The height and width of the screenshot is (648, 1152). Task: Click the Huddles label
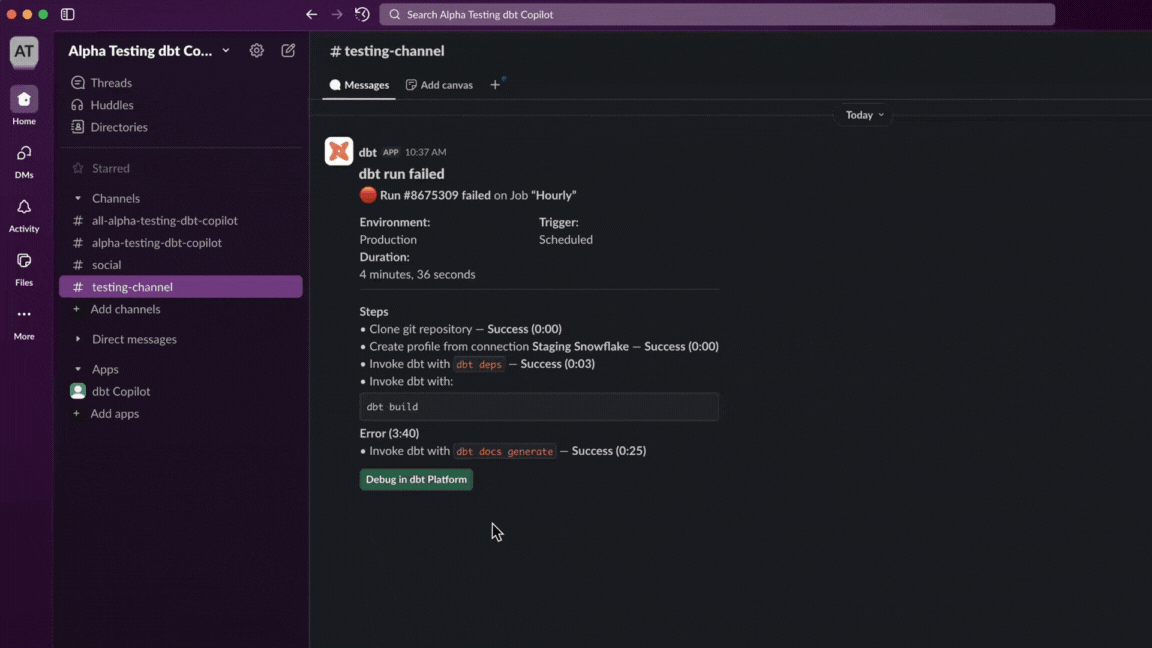pyautogui.click(x=112, y=105)
